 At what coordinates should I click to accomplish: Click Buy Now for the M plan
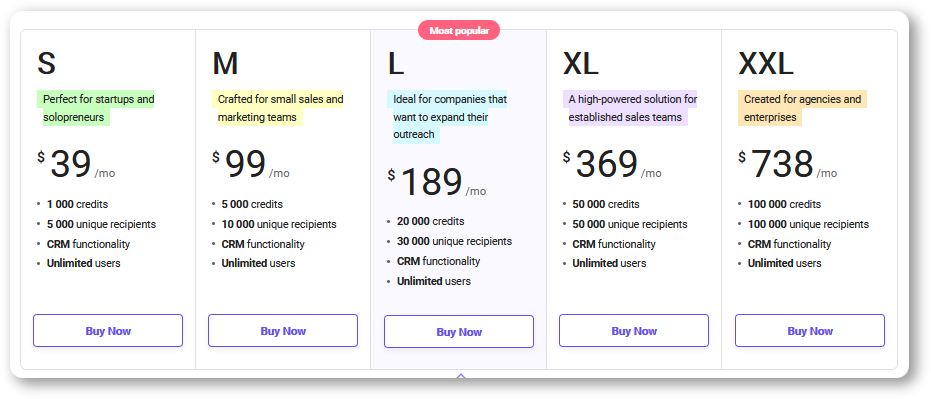click(x=283, y=331)
